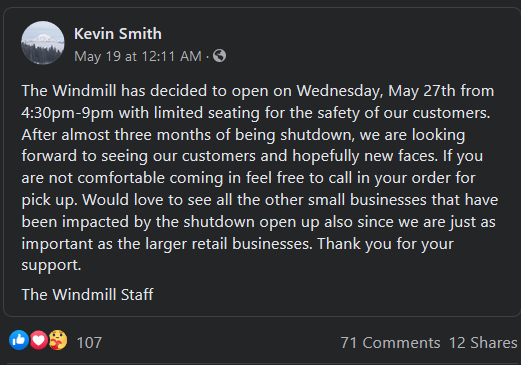The image size is (521, 365).
Task: Open the 71 Comments link
Action: [390, 343]
